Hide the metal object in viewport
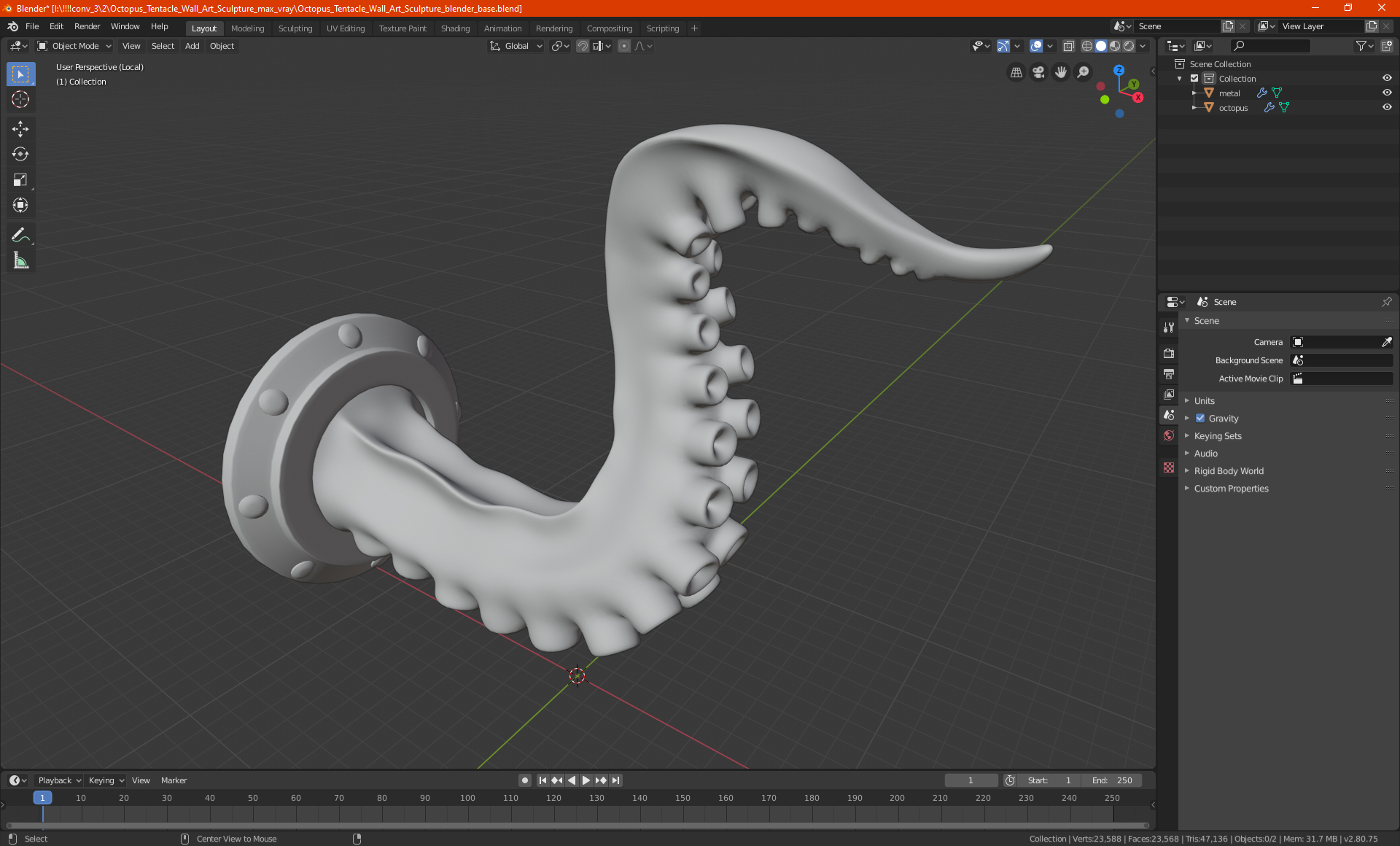This screenshot has width=1400, height=846. point(1387,93)
